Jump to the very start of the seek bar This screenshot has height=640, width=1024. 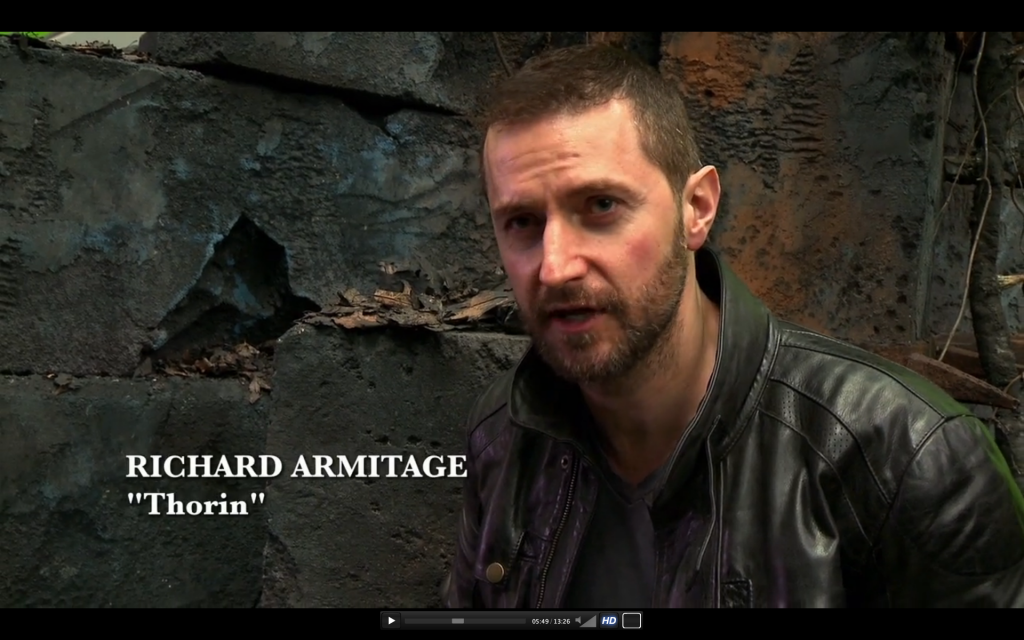click(407, 621)
